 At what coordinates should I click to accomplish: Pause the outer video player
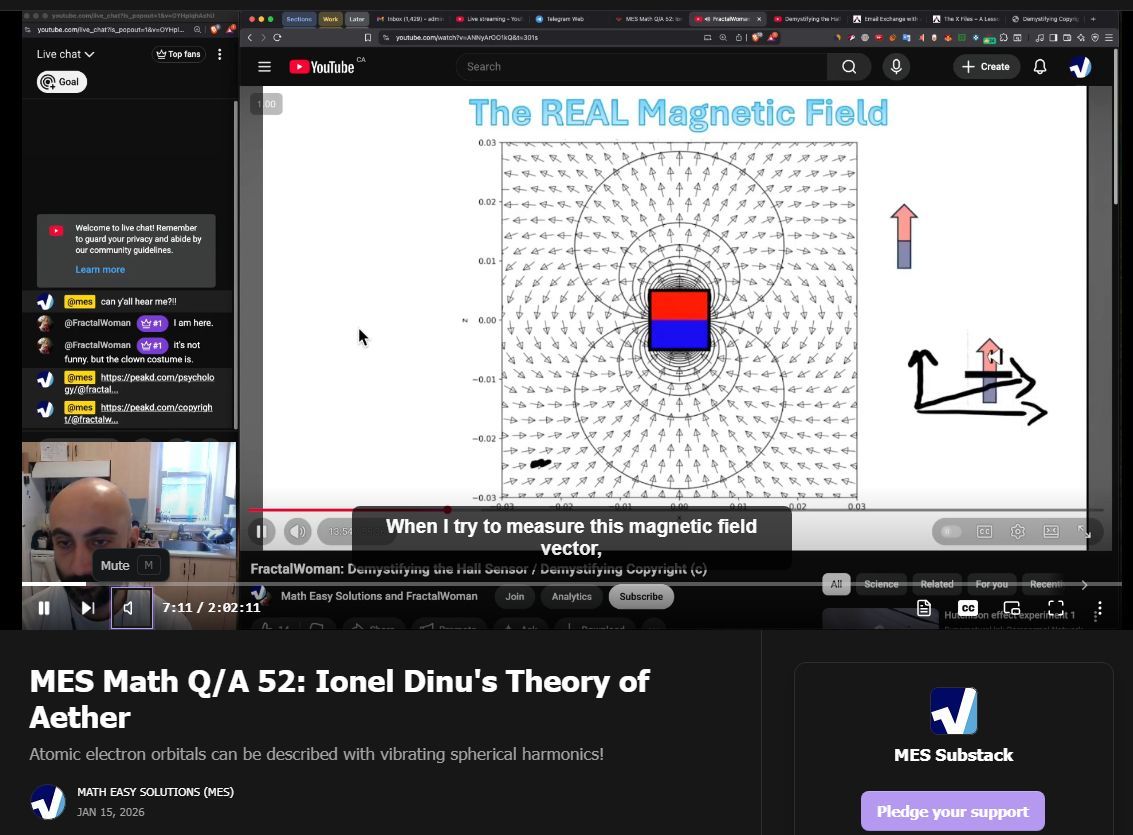[x=44, y=607]
